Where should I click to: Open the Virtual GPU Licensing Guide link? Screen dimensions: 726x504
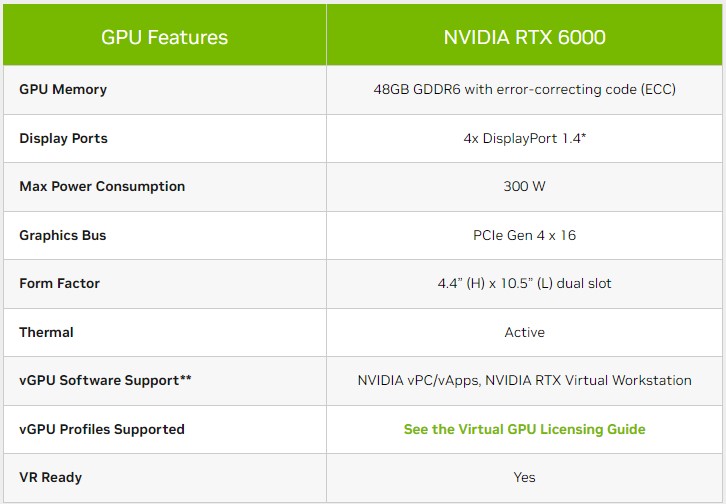coord(524,429)
